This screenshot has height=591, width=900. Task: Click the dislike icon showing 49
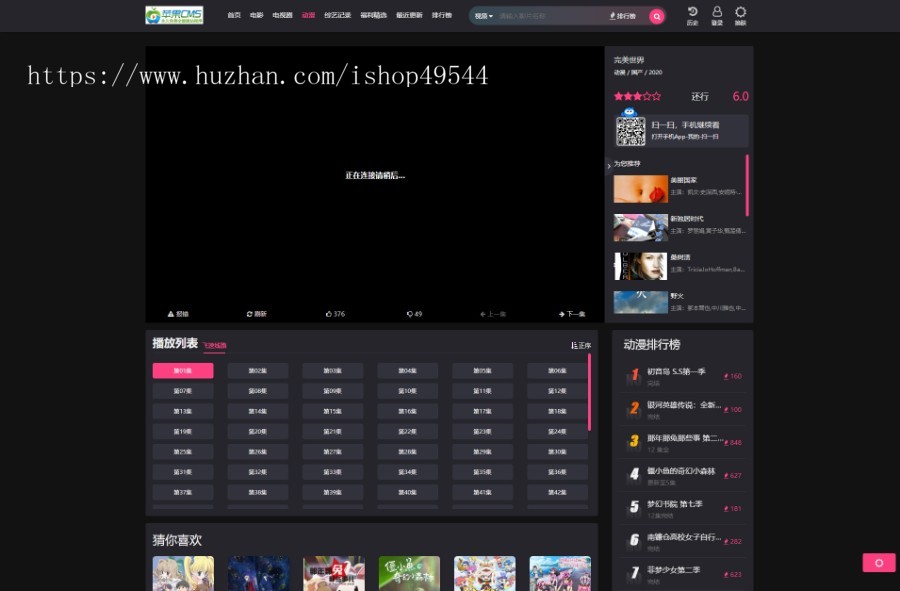coord(414,314)
